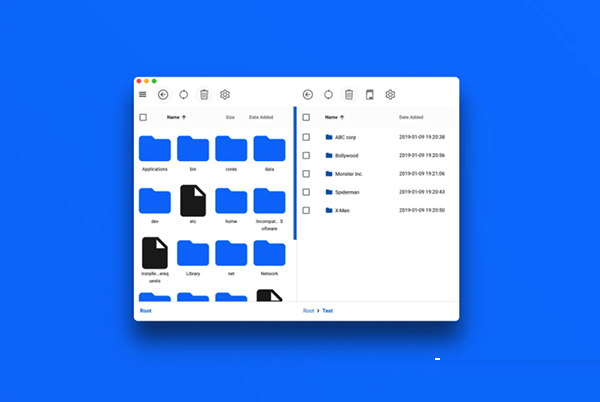Sort right pane by Date Added
This screenshot has width=600, height=402.
(x=411, y=117)
